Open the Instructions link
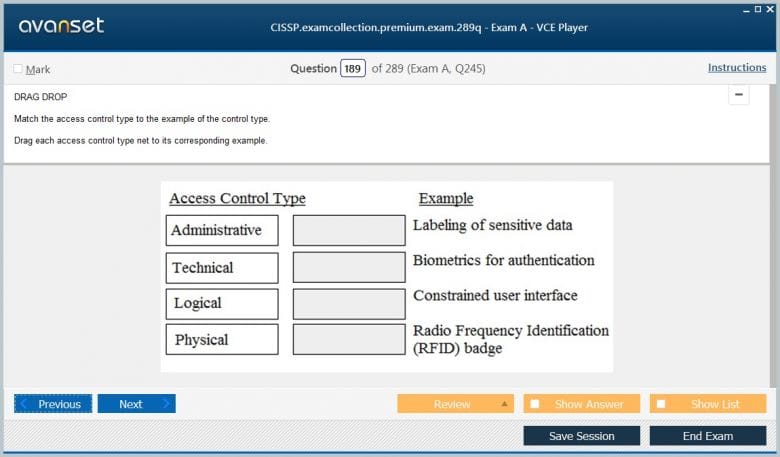 (x=737, y=68)
